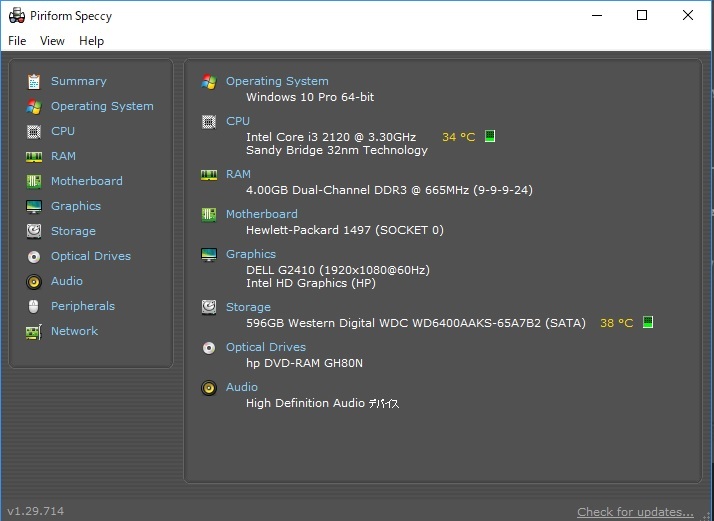
Task: Click the RAM icon in summary panel
Action: pos(209,175)
